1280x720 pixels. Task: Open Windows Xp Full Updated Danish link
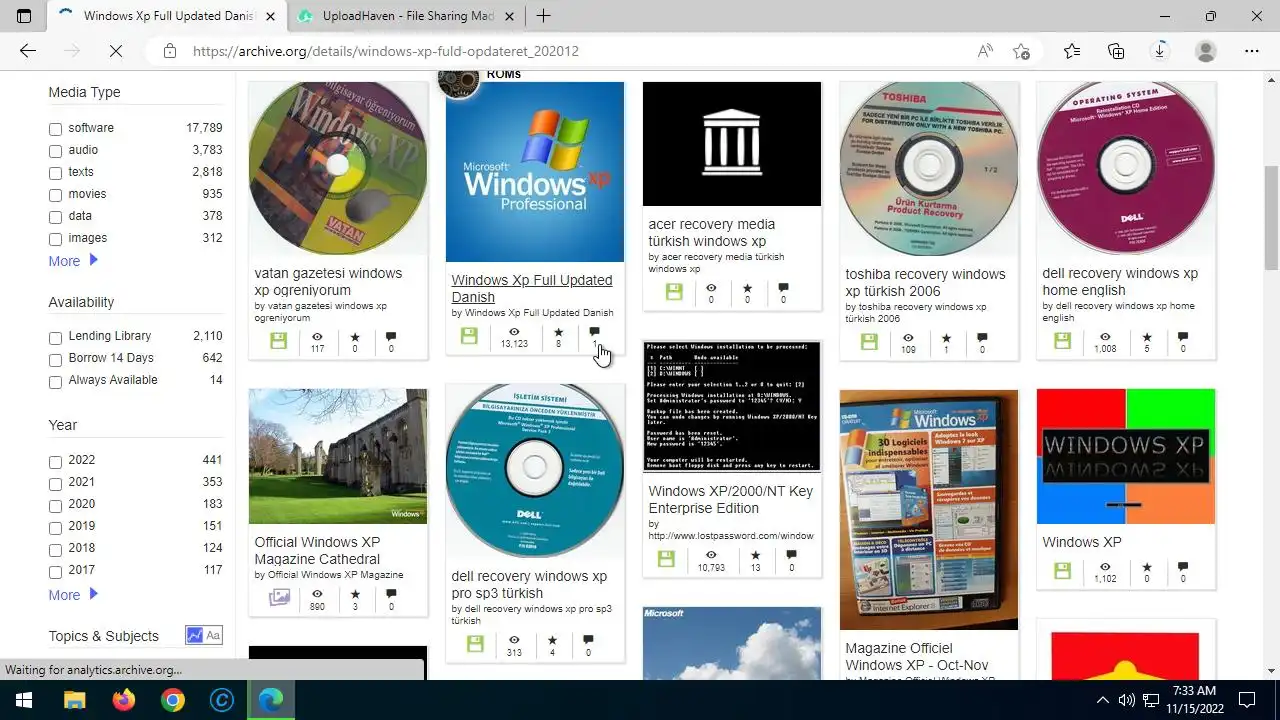click(531, 289)
